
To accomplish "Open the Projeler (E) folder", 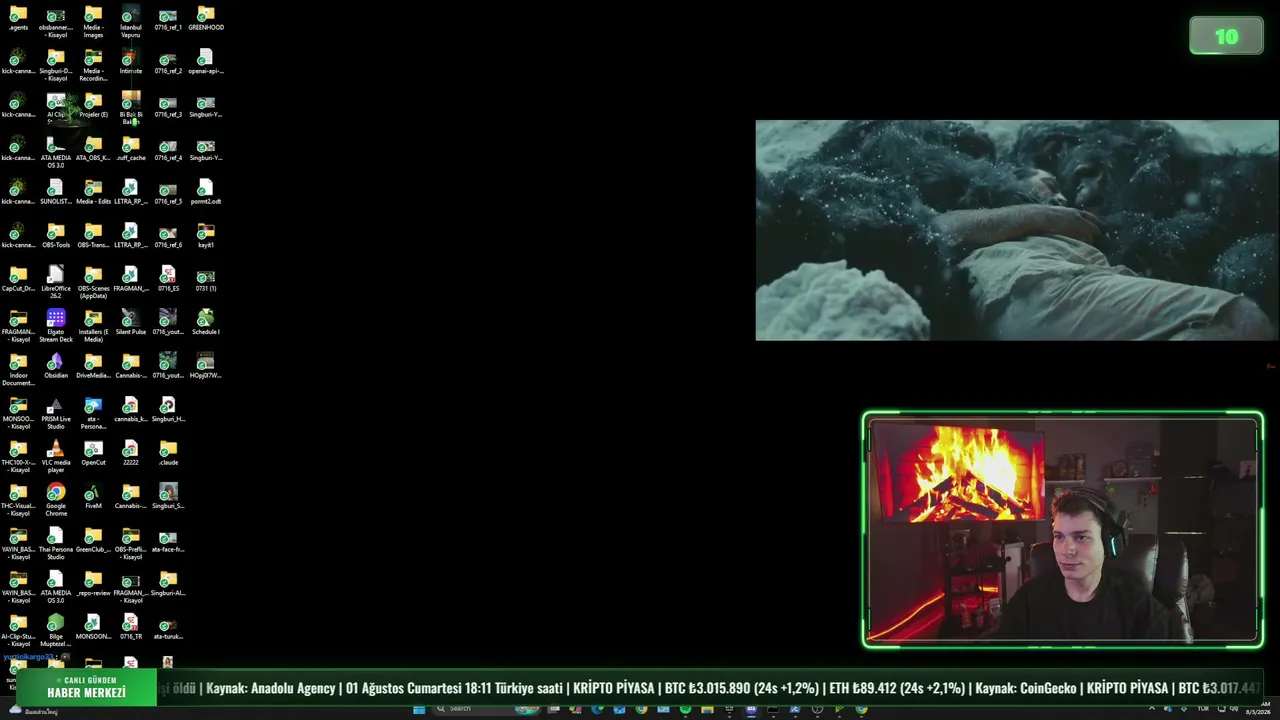I will click(93, 106).
